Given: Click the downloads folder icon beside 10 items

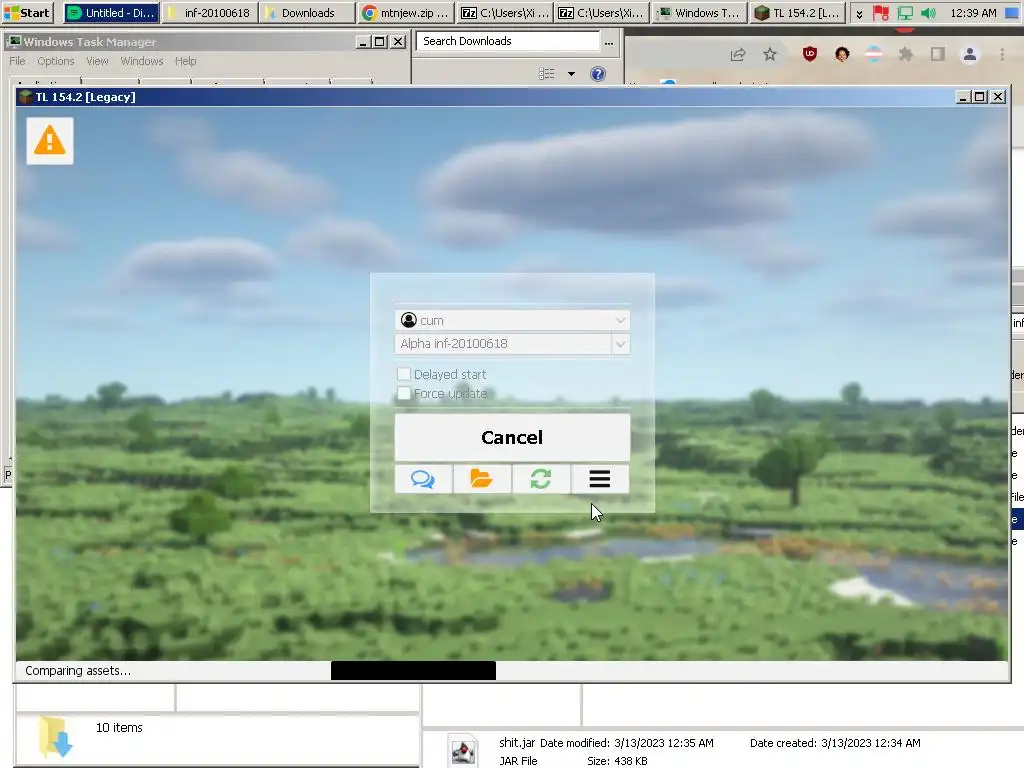Looking at the screenshot, I should [55, 737].
